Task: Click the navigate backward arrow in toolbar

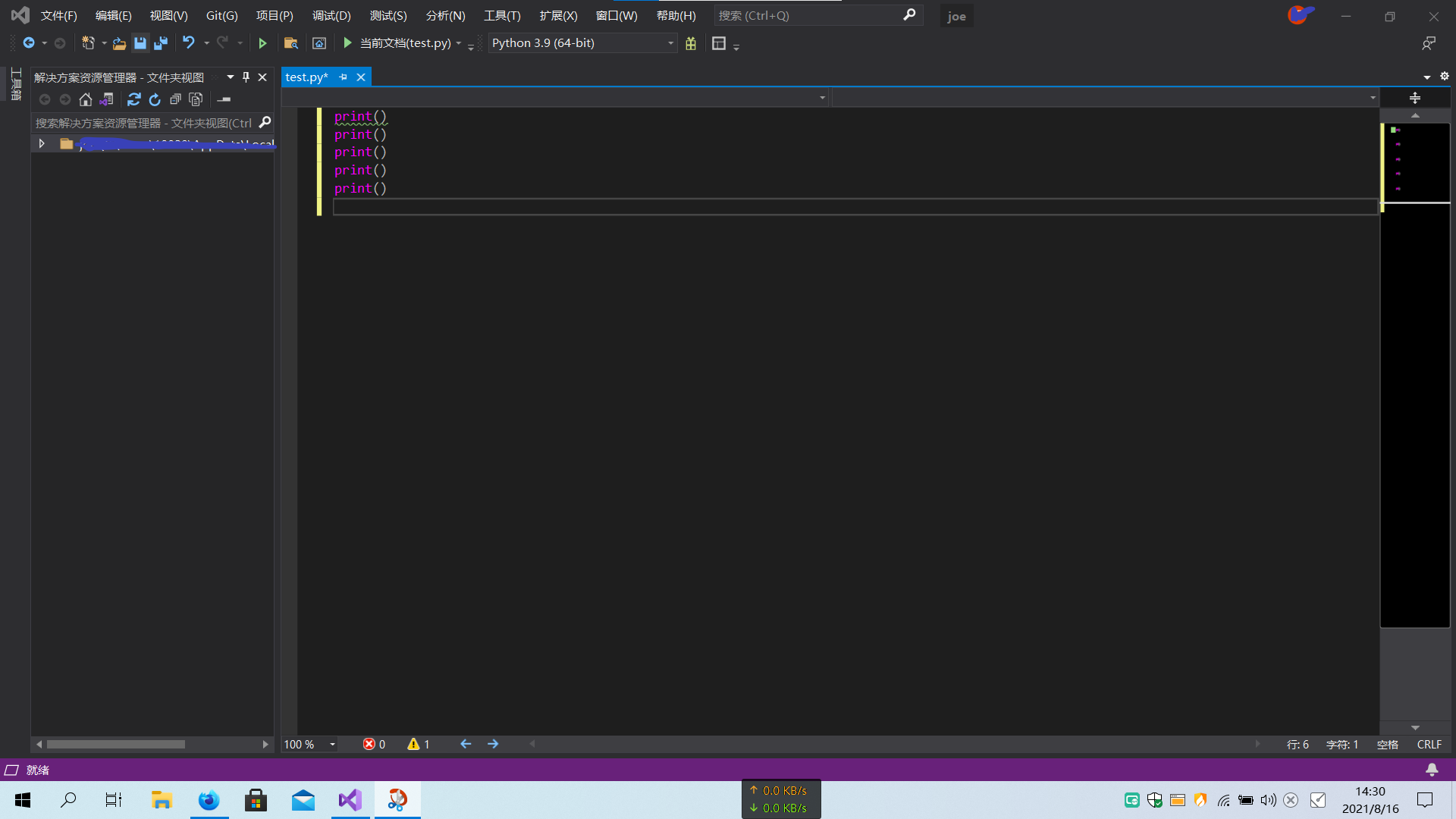Action: click(x=29, y=43)
